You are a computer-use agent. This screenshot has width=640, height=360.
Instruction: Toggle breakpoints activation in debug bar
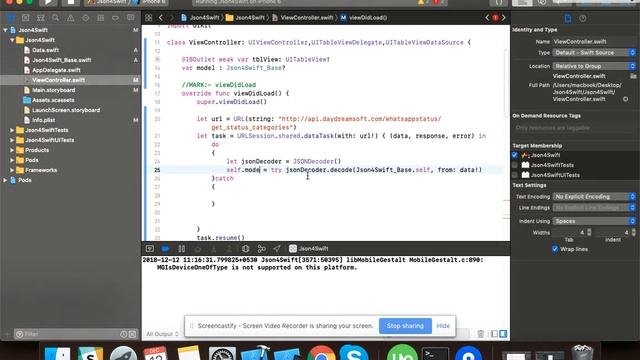pos(165,249)
